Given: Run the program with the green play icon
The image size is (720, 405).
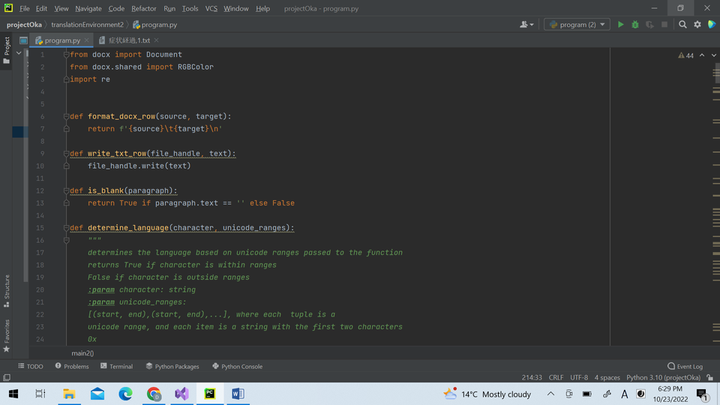Looking at the screenshot, I should [620, 24].
